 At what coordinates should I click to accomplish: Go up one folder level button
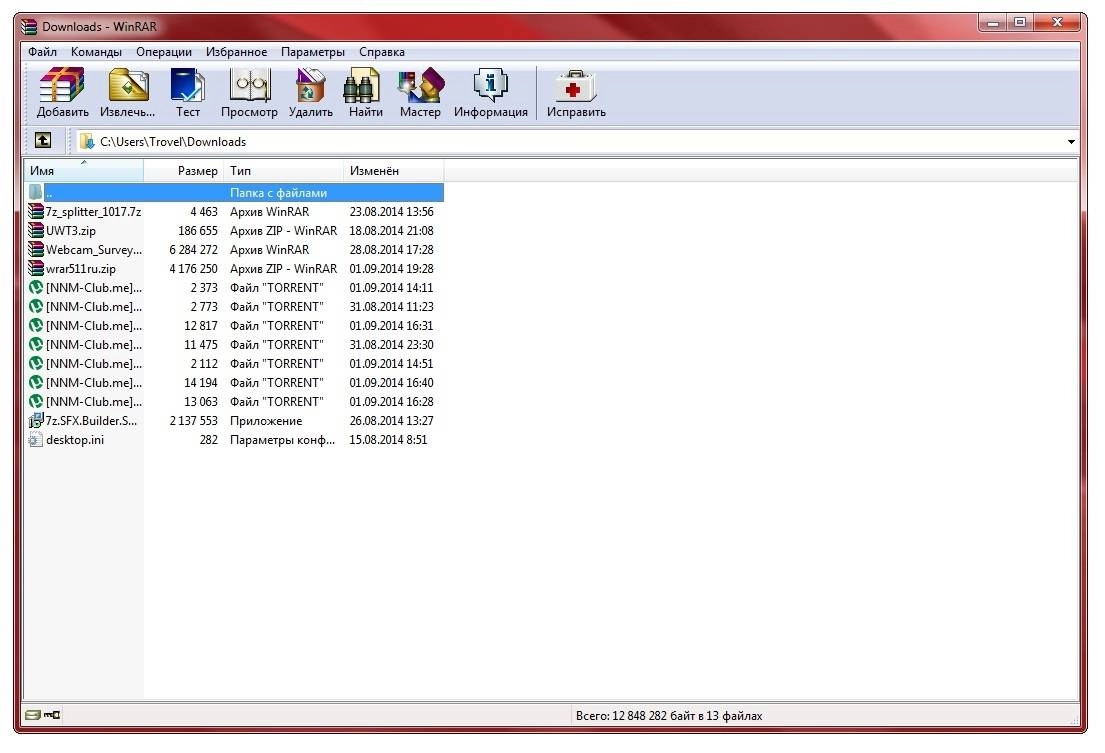point(43,140)
